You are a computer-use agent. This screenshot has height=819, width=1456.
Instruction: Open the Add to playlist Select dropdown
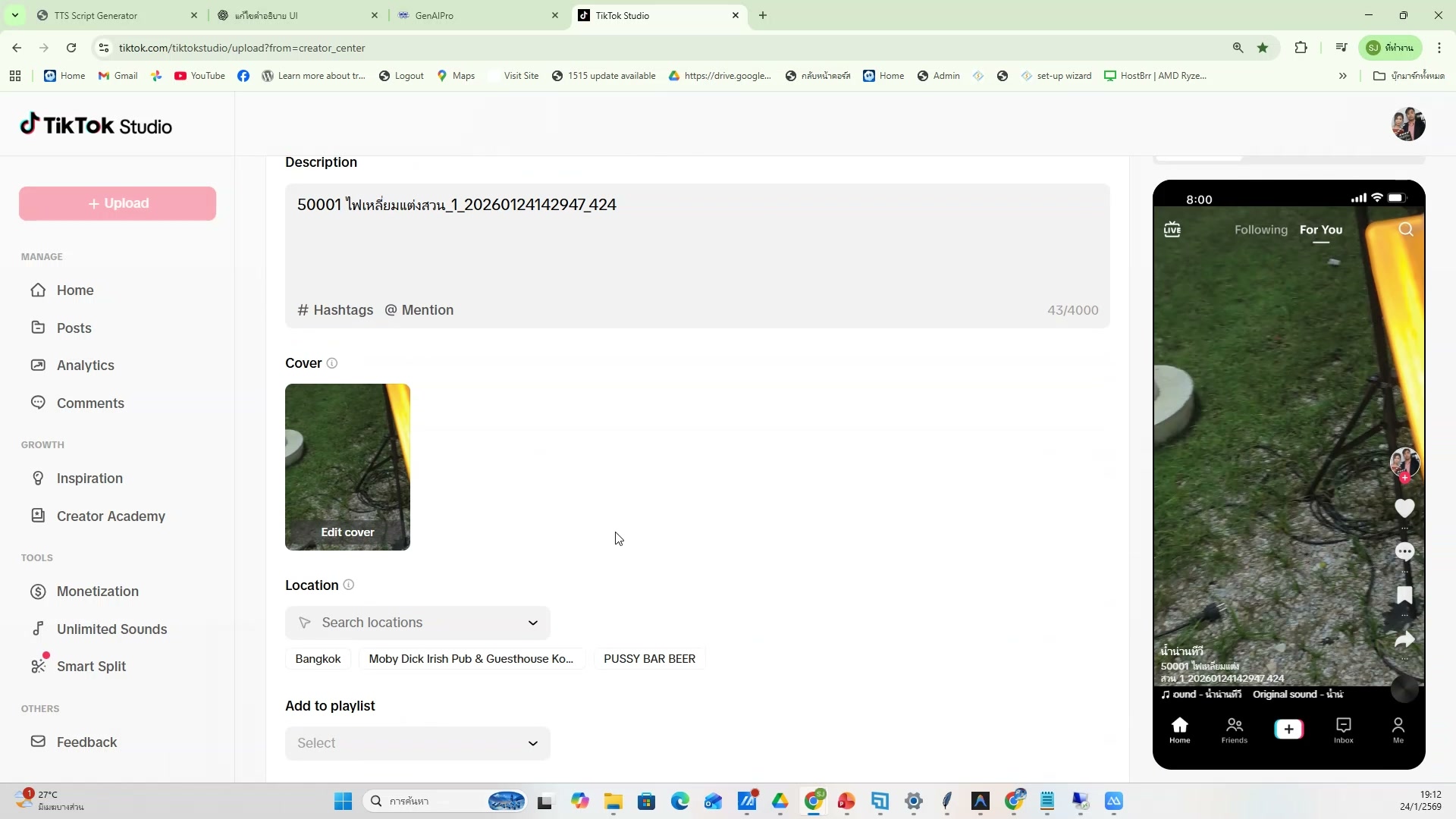pyautogui.click(x=532, y=744)
